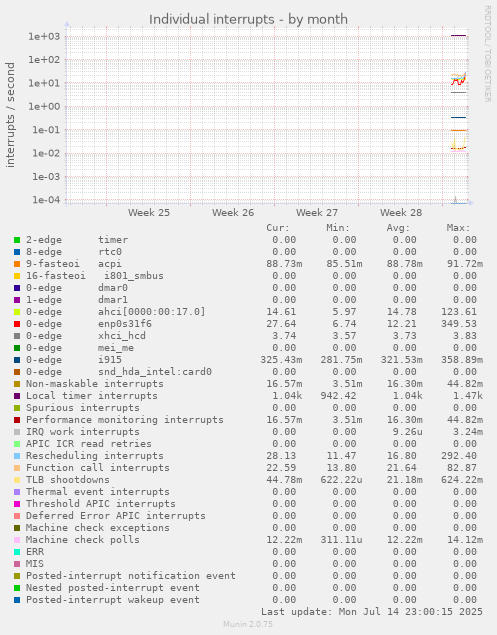The height and width of the screenshot is (635, 497).
Task: Click the magenta Threshold APIC interrupts swatch
Action: 17,504
